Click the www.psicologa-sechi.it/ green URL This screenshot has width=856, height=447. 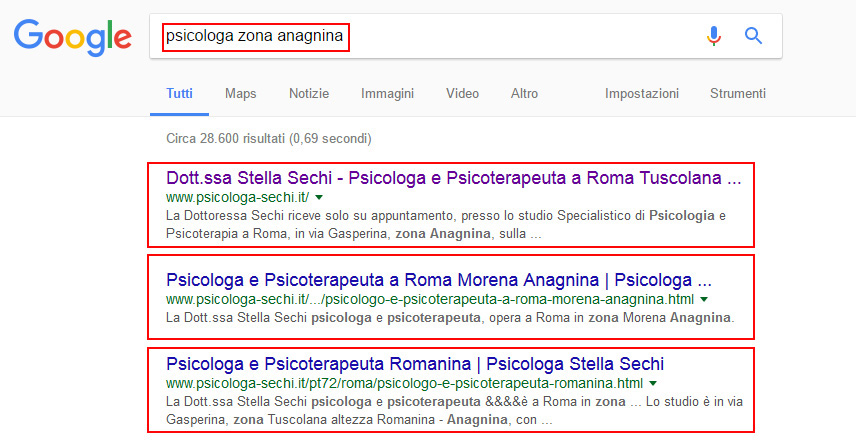(x=237, y=198)
